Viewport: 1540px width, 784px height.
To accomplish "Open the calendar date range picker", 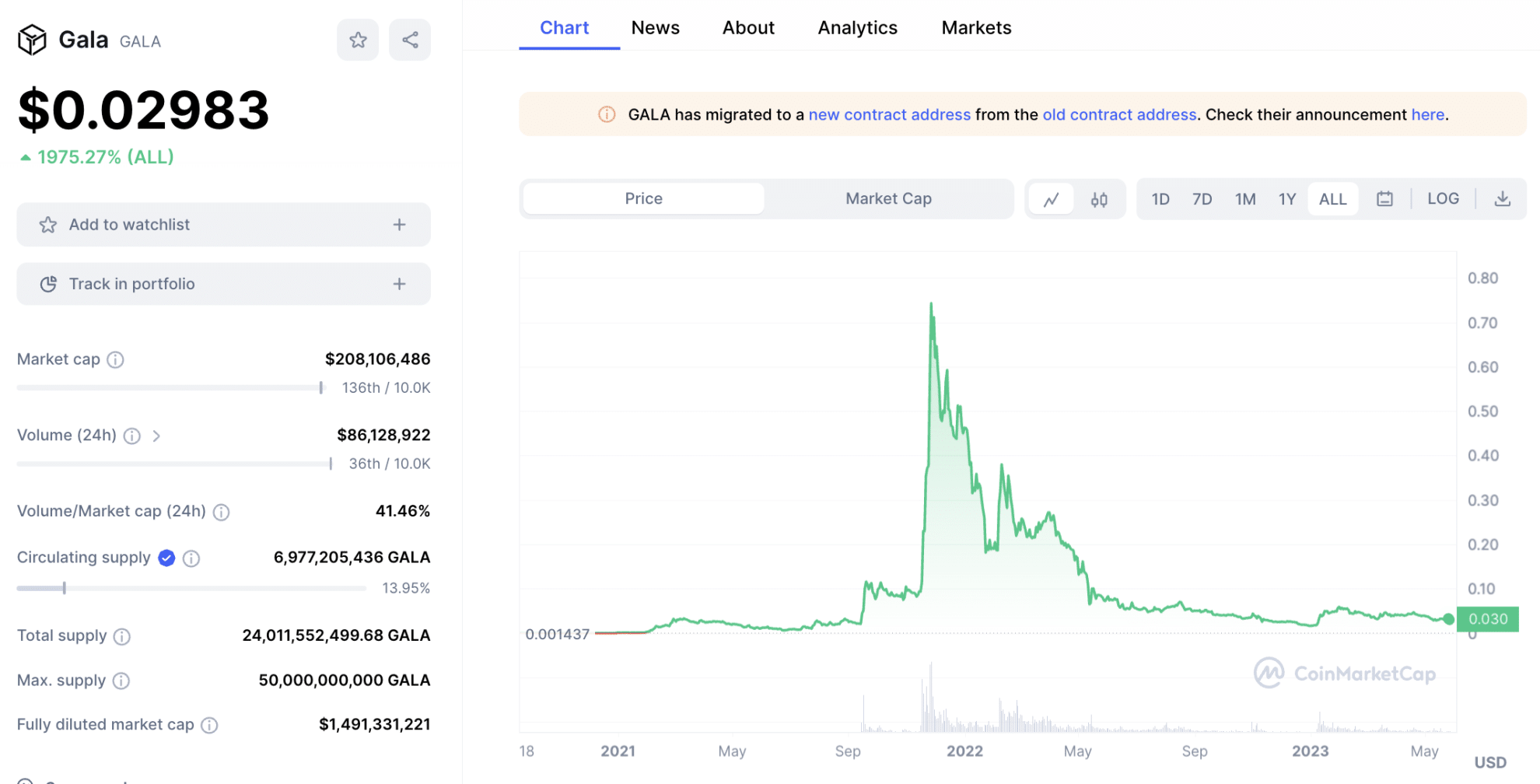I will click(1384, 199).
